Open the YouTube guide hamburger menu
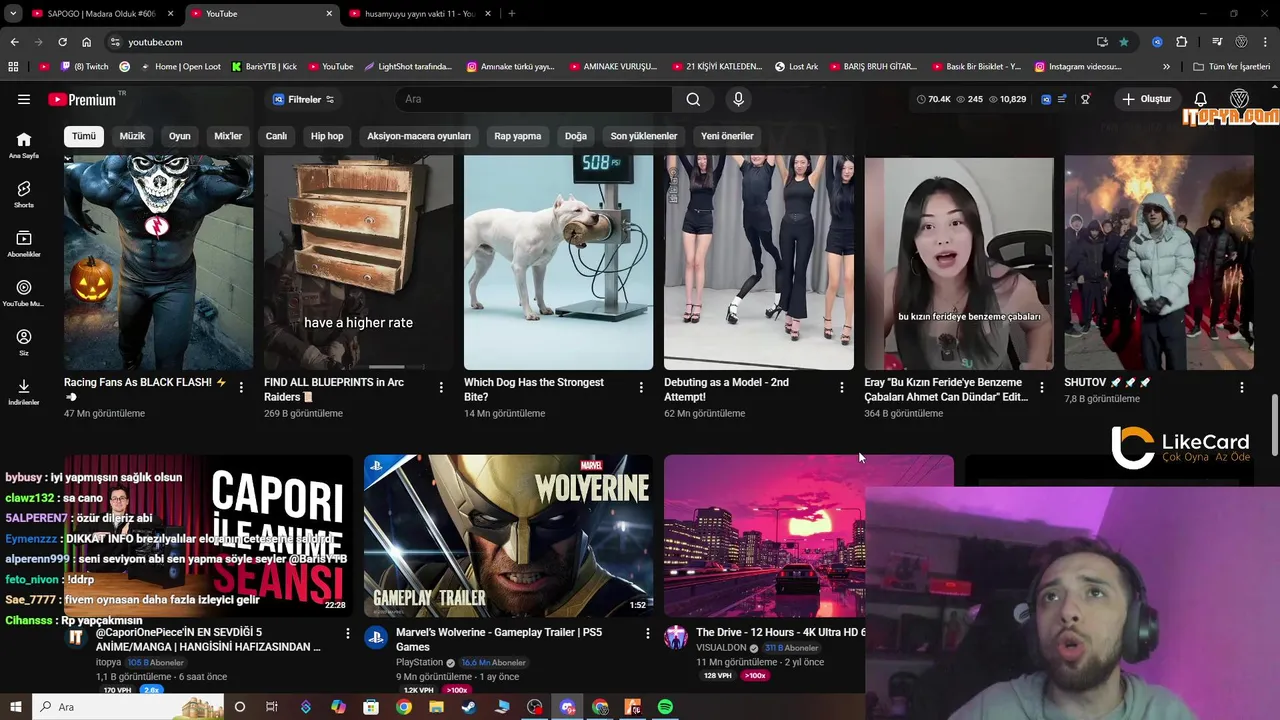Image resolution: width=1280 pixels, height=720 pixels. tap(24, 99)
